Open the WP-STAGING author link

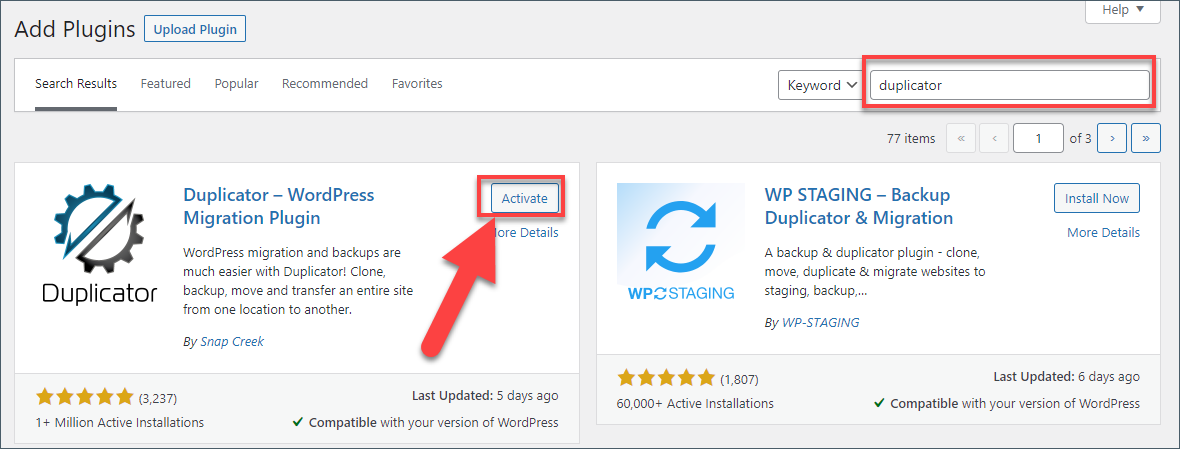coord(820,323)
